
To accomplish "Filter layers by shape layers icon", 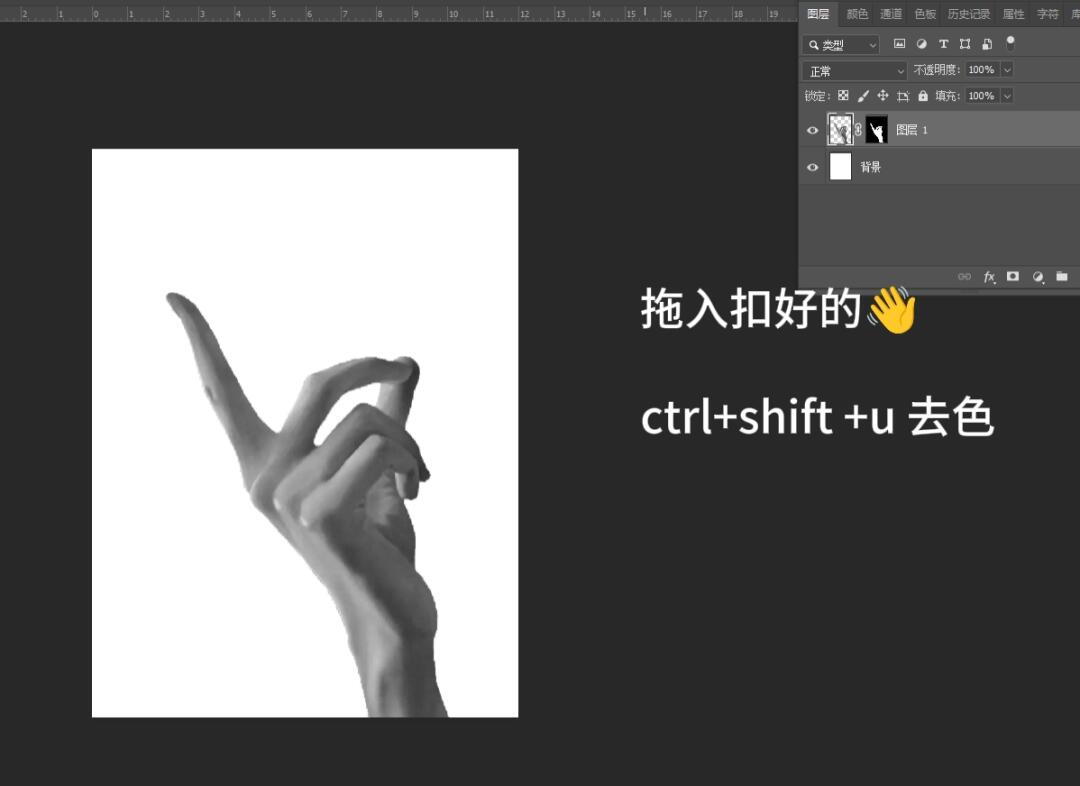I will (x=965, y=44).
